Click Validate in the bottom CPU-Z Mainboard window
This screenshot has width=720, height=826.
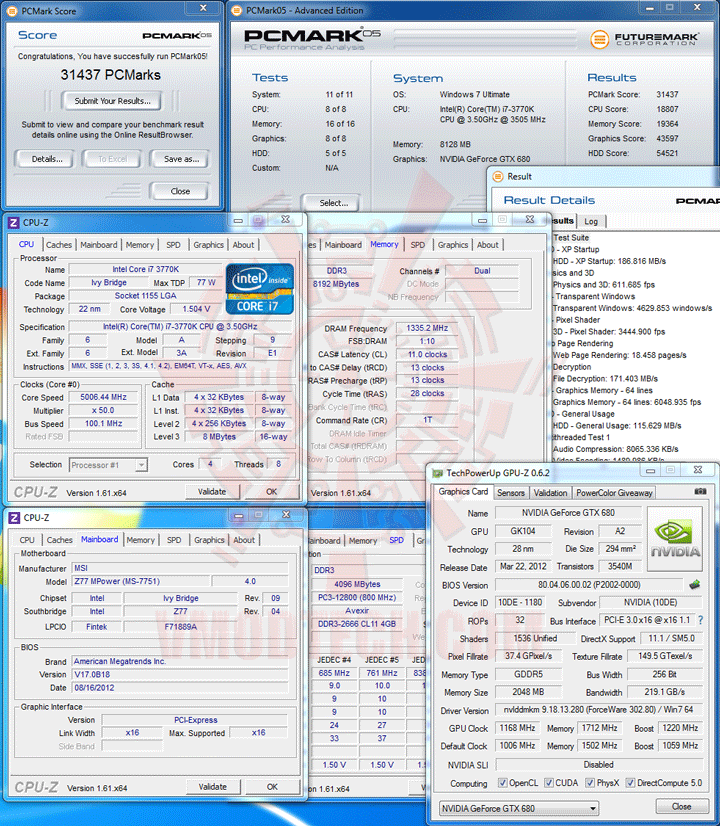tap(212, 786)
